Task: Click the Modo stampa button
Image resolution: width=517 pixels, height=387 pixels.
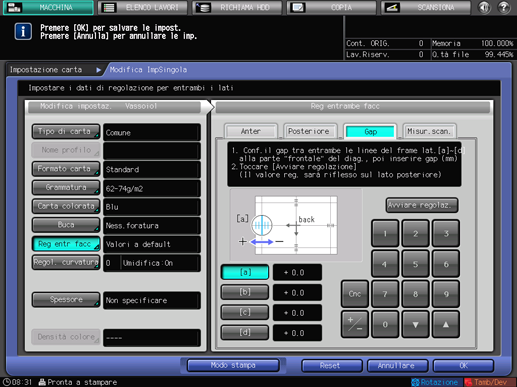Action: tap(233, 365)
